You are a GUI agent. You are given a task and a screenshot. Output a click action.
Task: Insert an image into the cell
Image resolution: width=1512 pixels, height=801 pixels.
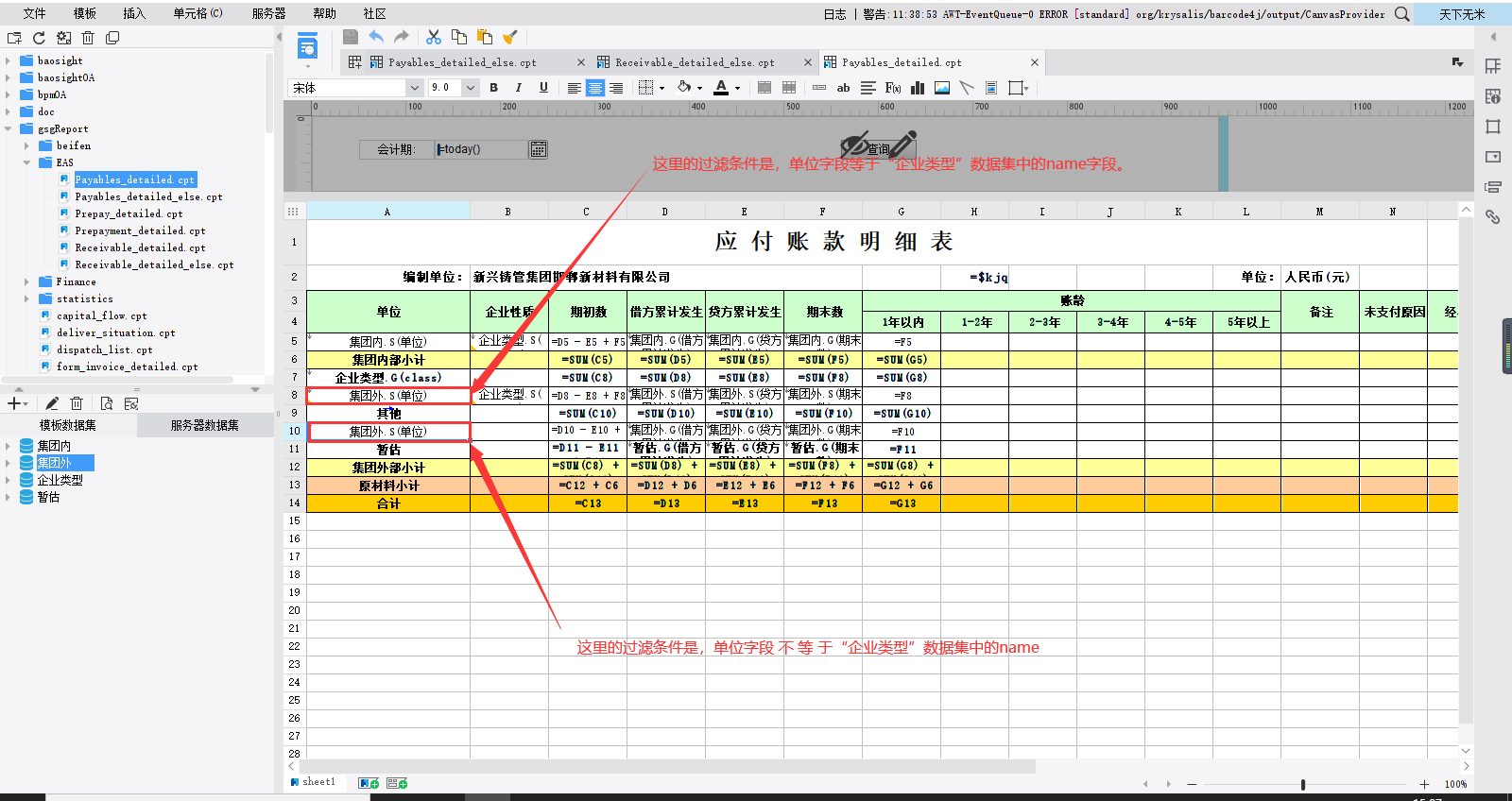click(x=942, y=88)
